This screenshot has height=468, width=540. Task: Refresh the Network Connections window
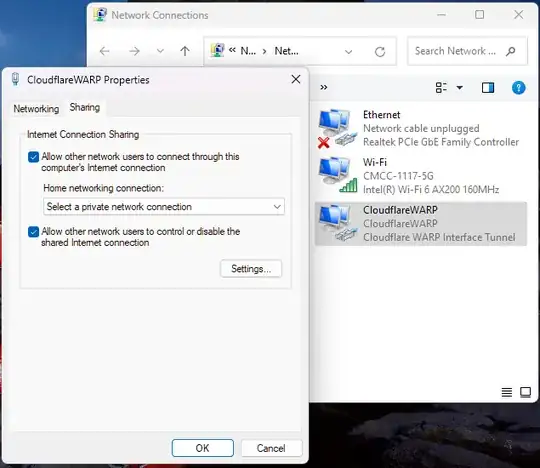[x=380, y=52]
